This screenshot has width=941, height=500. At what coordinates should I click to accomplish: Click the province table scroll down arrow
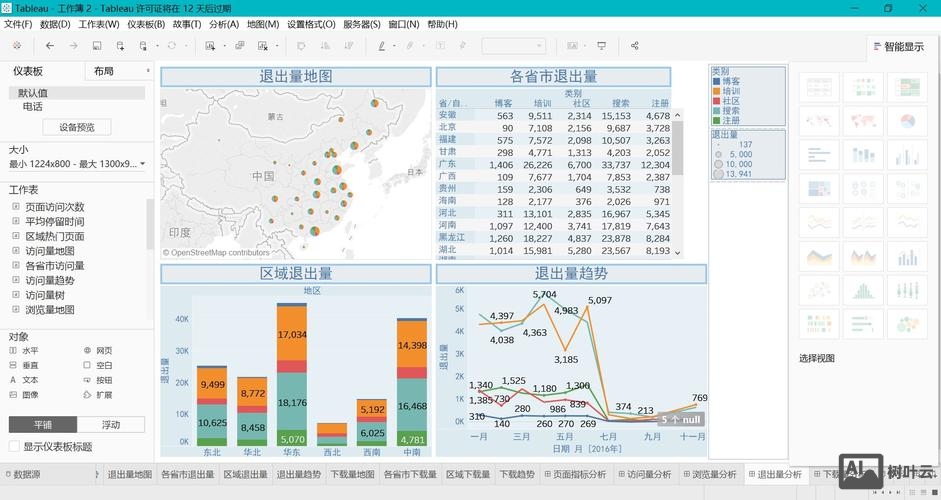coord(678,253)
